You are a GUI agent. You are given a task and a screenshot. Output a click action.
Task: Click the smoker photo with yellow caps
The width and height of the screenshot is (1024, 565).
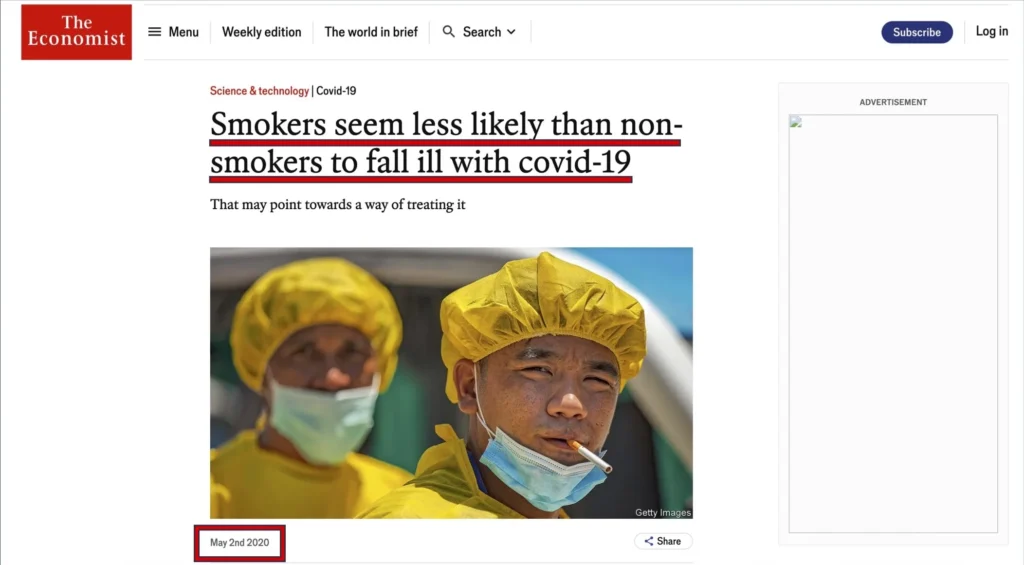click(451, 383)
